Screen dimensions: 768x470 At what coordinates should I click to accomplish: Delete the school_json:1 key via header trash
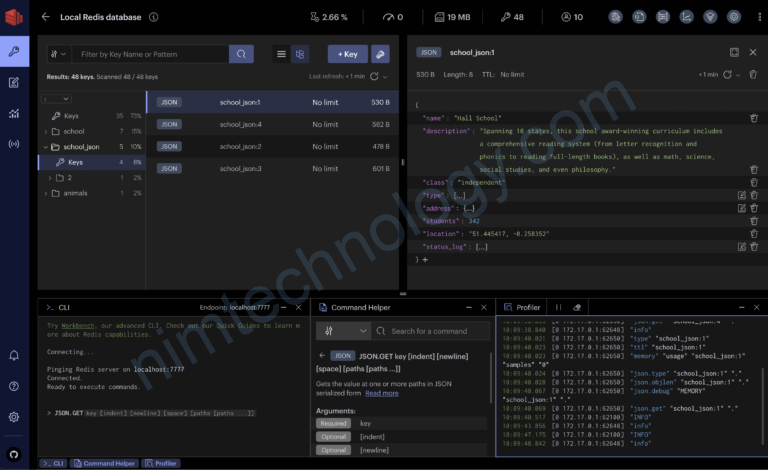(x=753, y=74)
